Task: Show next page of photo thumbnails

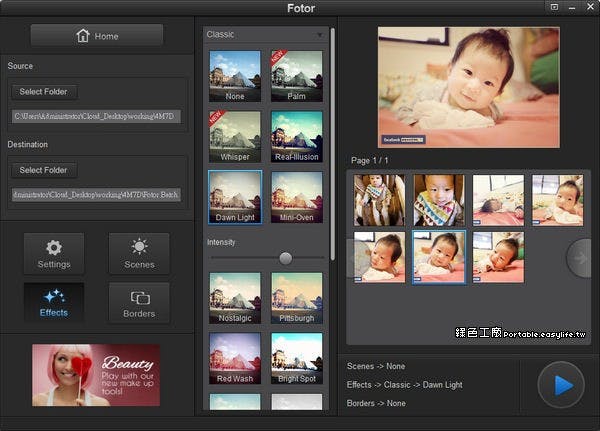Action: tap(579, 257)
